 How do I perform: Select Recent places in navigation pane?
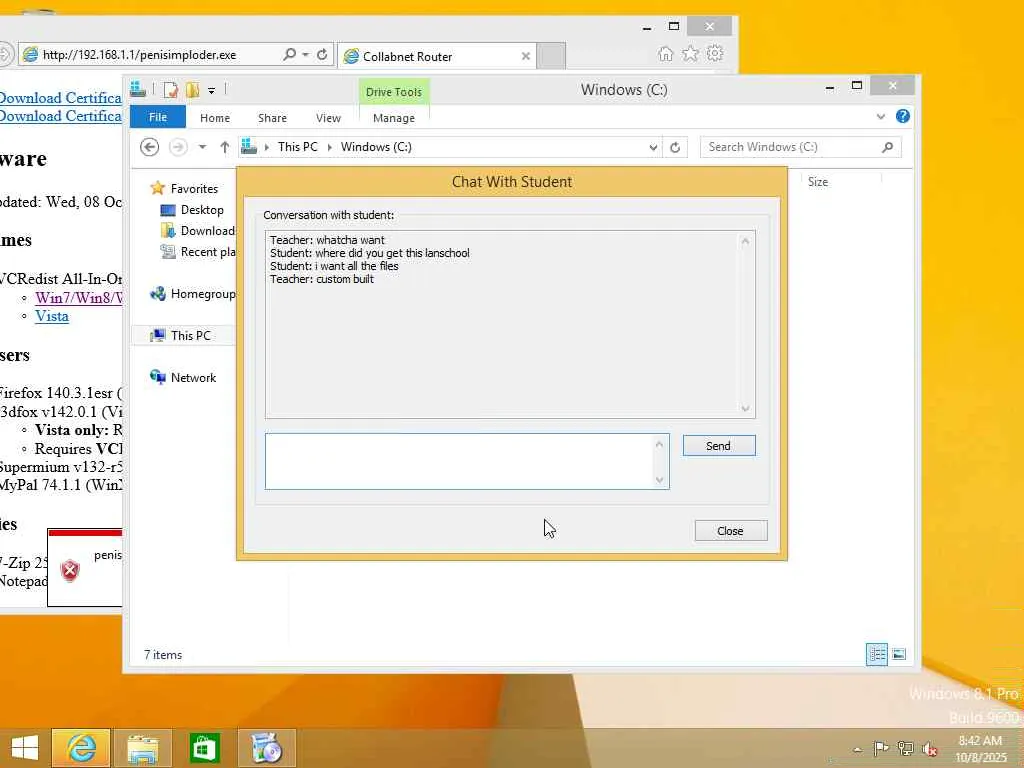tap(198, 252)
